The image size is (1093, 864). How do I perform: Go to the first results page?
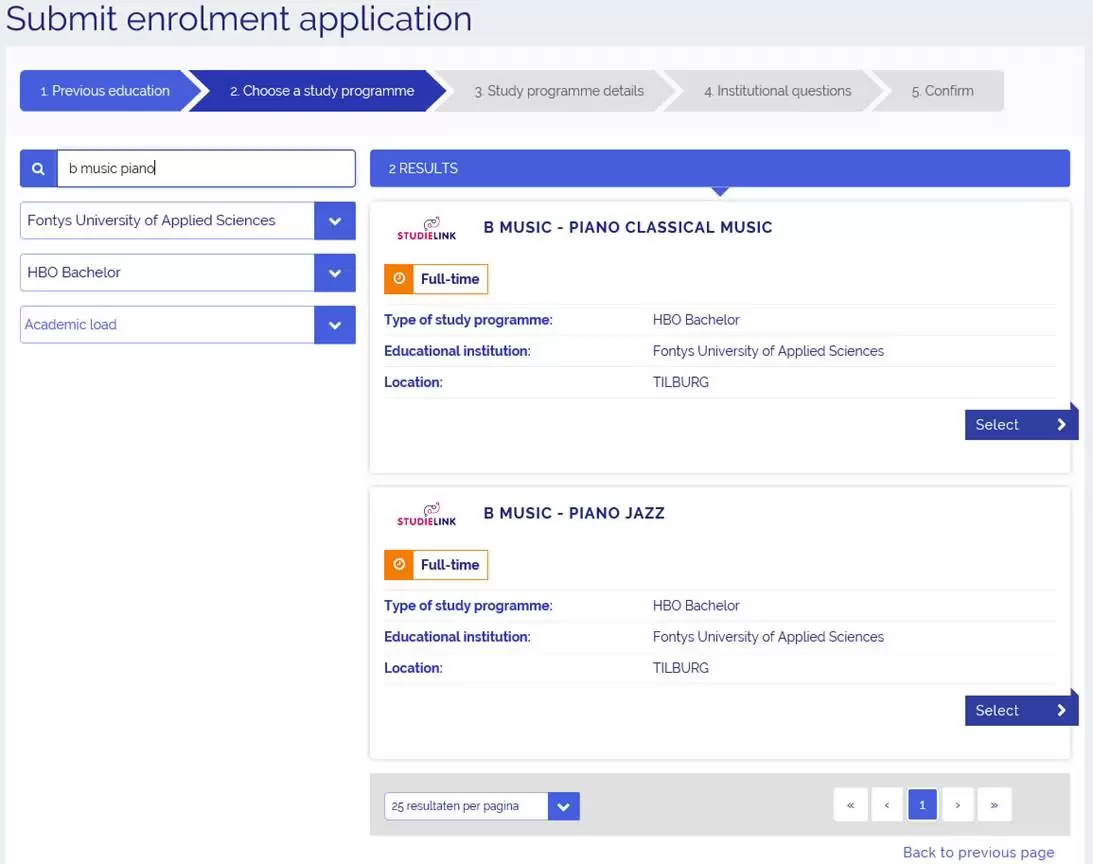coord(850,805)
